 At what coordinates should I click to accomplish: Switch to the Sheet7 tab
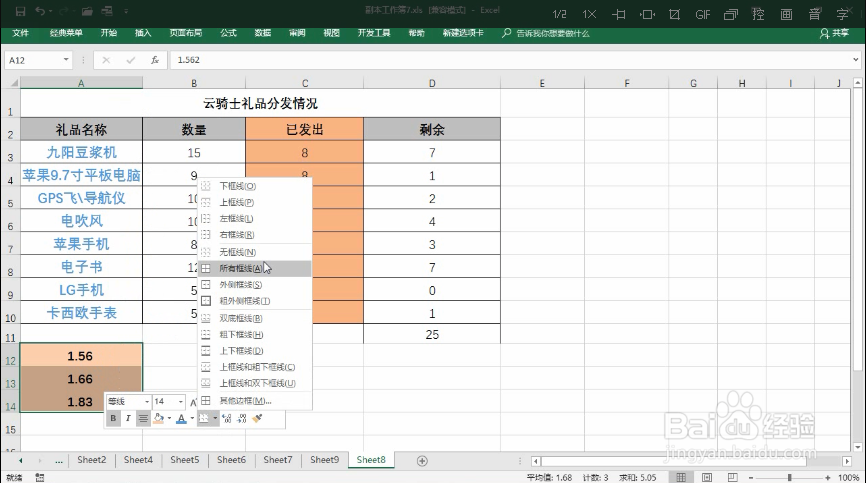click(x=278, y=460)
